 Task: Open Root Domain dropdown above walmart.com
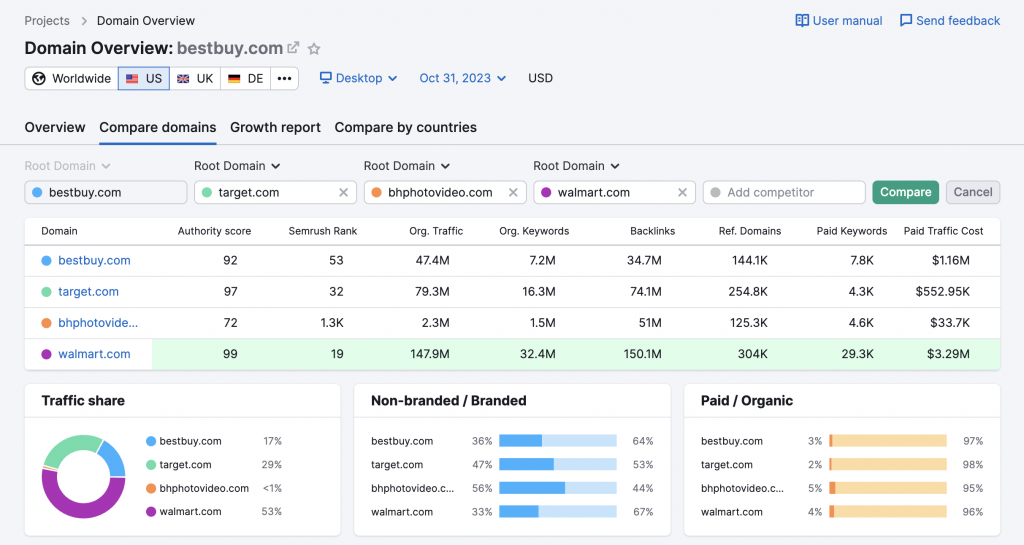pos(576,166)
